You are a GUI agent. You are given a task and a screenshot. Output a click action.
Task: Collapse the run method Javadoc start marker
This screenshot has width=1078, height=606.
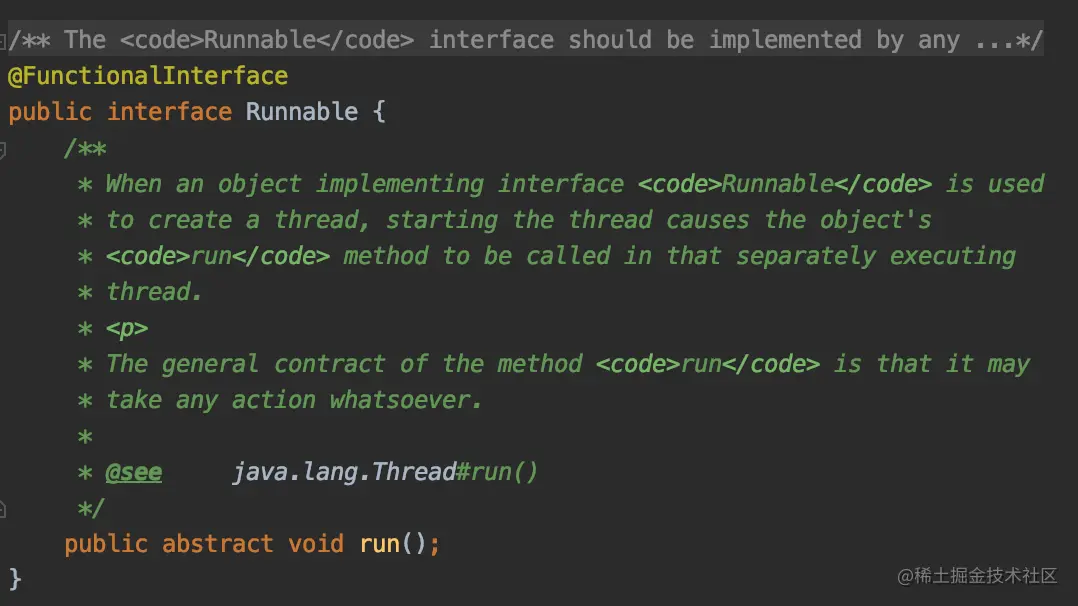[3, 150]
